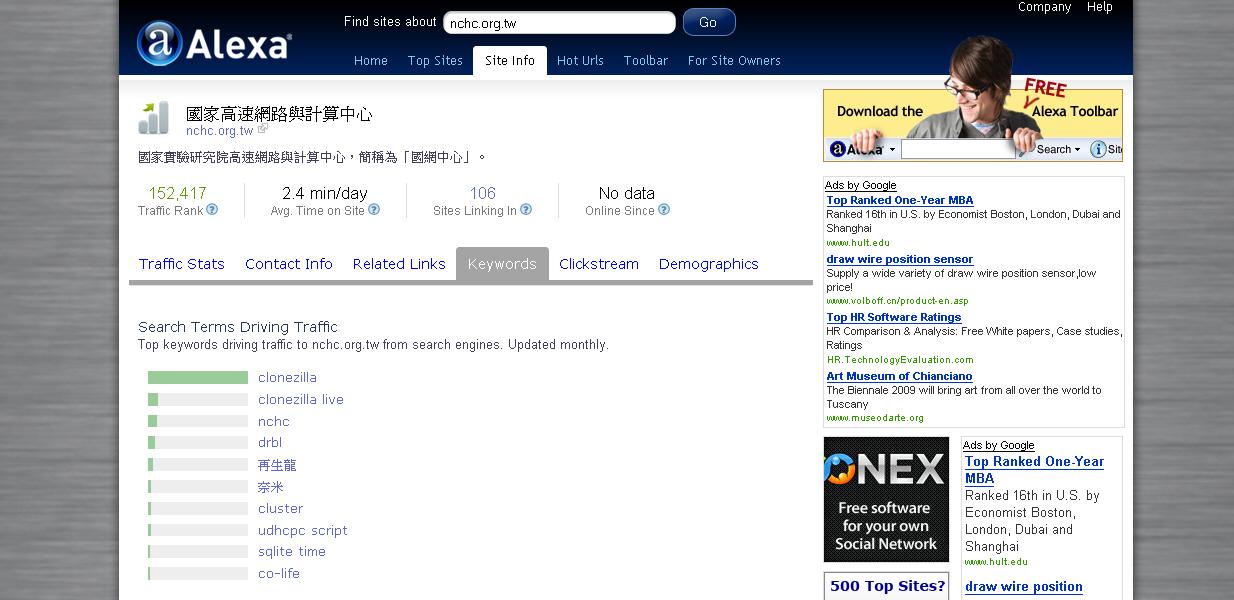The height and width of the screenshot is (600, 1234).
Task: Select the Site Info nav tab
Action: [510, 61]
